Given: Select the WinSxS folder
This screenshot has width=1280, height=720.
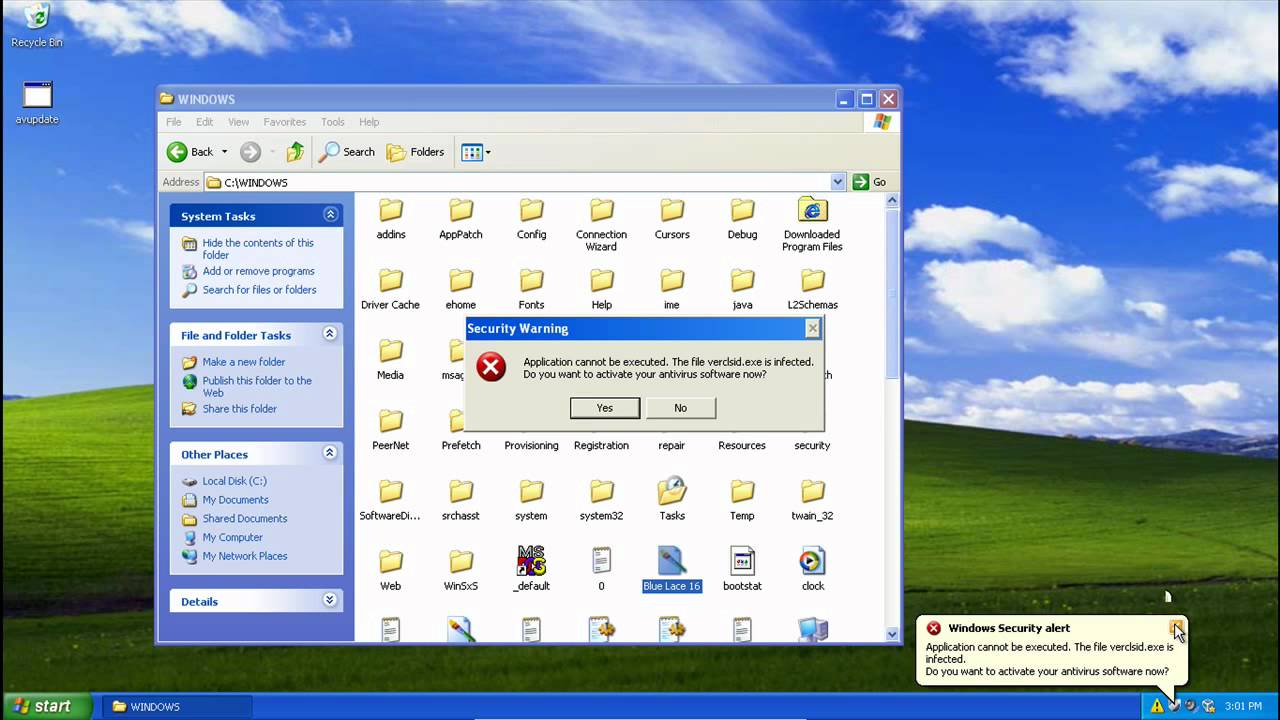Looking at the screenshot, I should (x=461, y=570).
